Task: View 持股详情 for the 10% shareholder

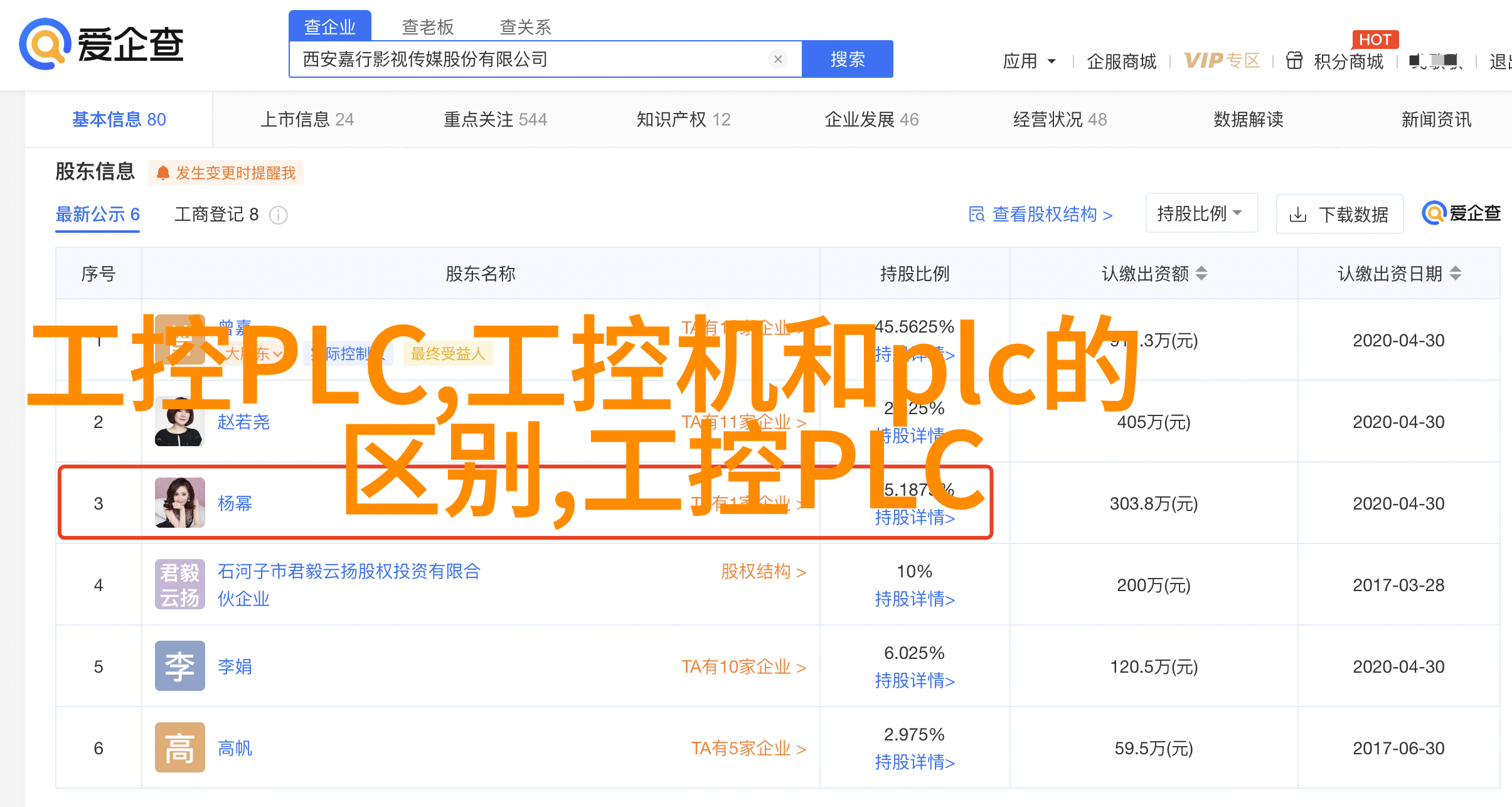Action: [915, 599]
